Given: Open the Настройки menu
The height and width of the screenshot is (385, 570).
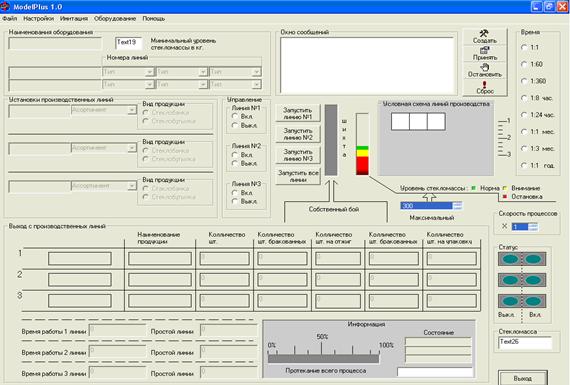Looking at the screenshot, I should [38, 19].
